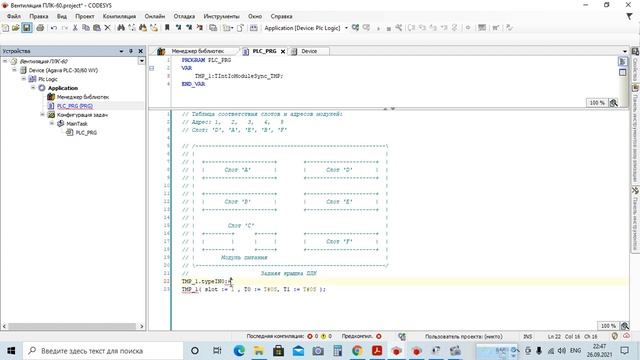Screen dimensions: 640x360
Task: Click the magnifier next to lower 100 %
Action: pyautogui.click(x=624, y=326)
